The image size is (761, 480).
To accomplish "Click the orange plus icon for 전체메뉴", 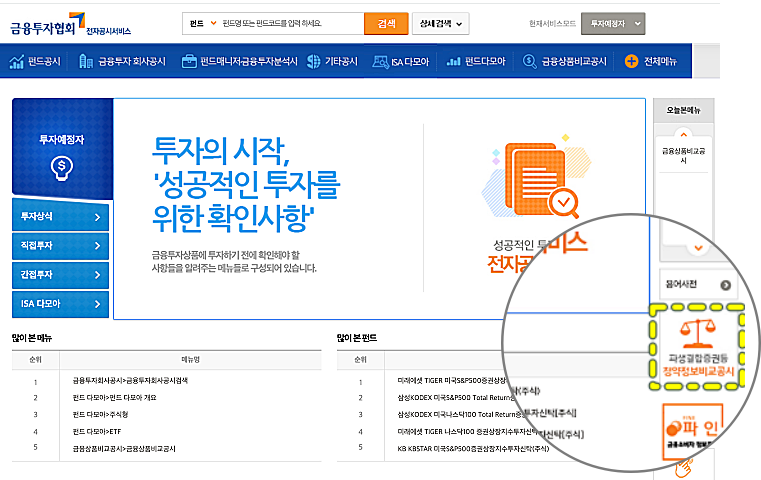I will pyautogui.click(x=631, y=61).
